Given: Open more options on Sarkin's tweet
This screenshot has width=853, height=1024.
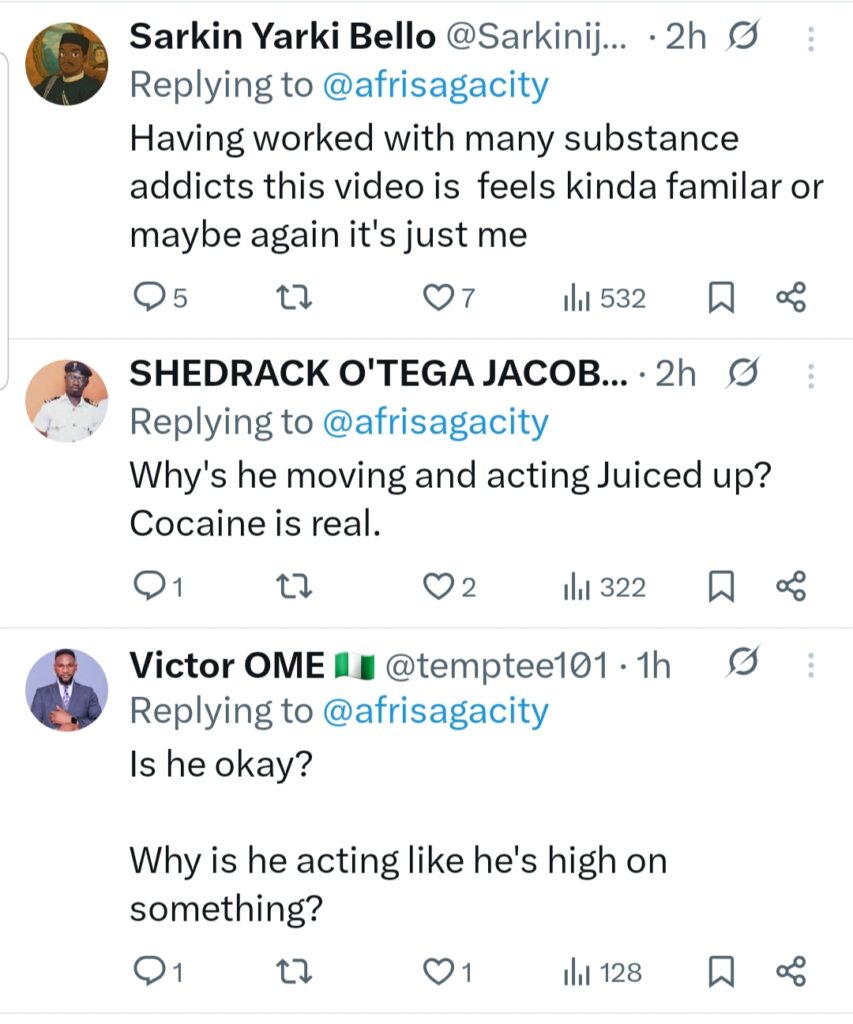Looking at the screenshot, I should [810, 39].
